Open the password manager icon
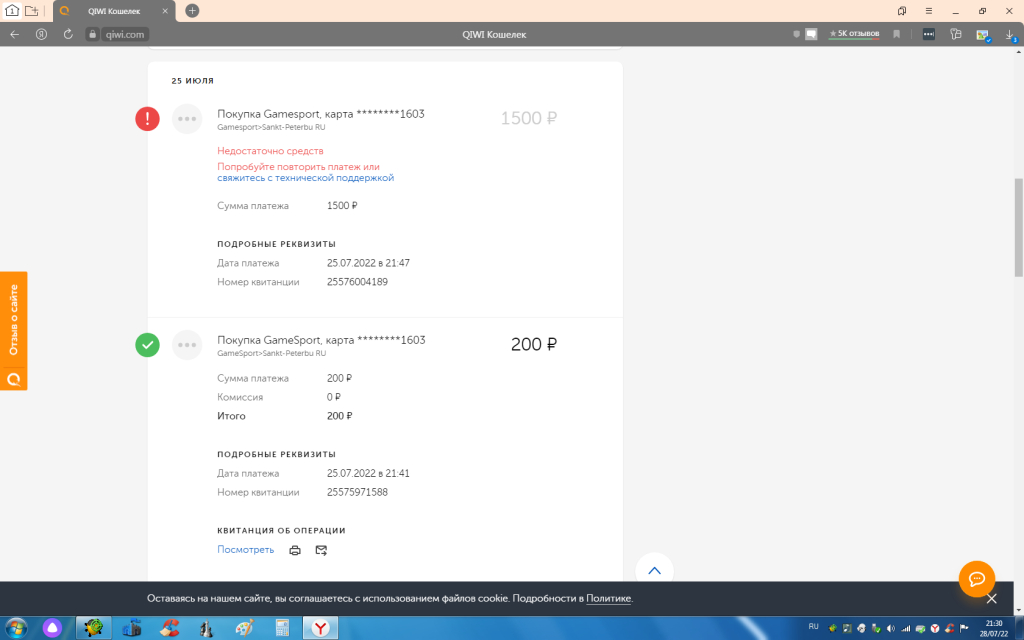The image size is (1024, 640). pos(929,34)
